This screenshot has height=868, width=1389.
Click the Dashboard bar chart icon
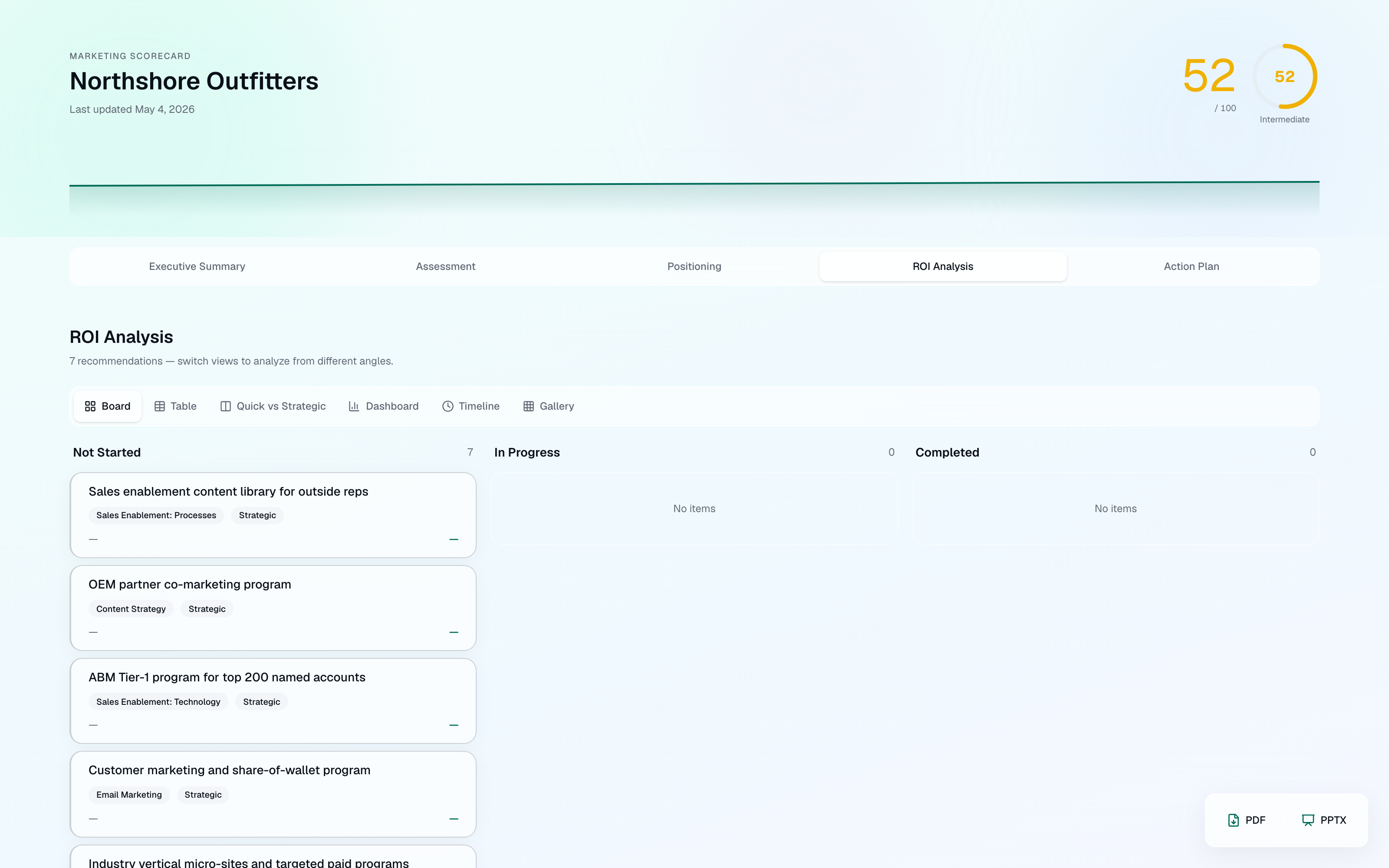coord(354,407)
